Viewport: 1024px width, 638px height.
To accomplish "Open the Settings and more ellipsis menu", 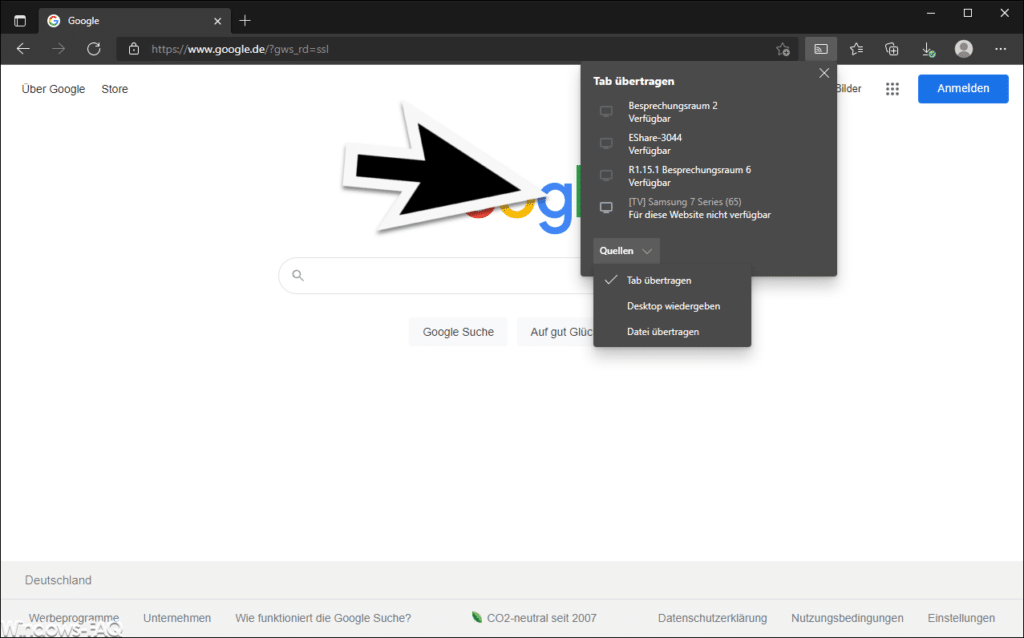I will [x=1000, y=49].
